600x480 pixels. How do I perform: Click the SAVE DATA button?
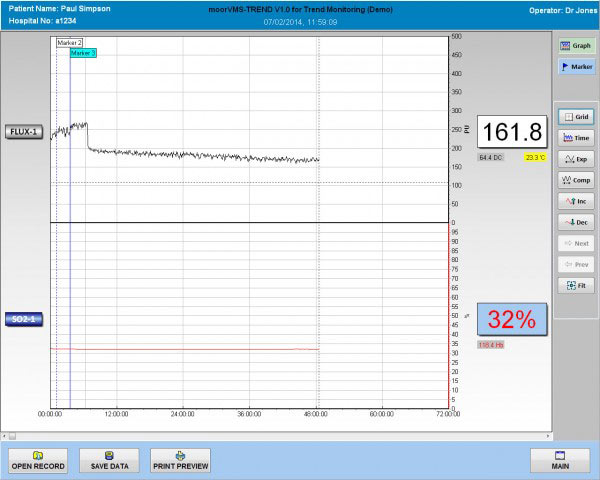tap(109, 460)
